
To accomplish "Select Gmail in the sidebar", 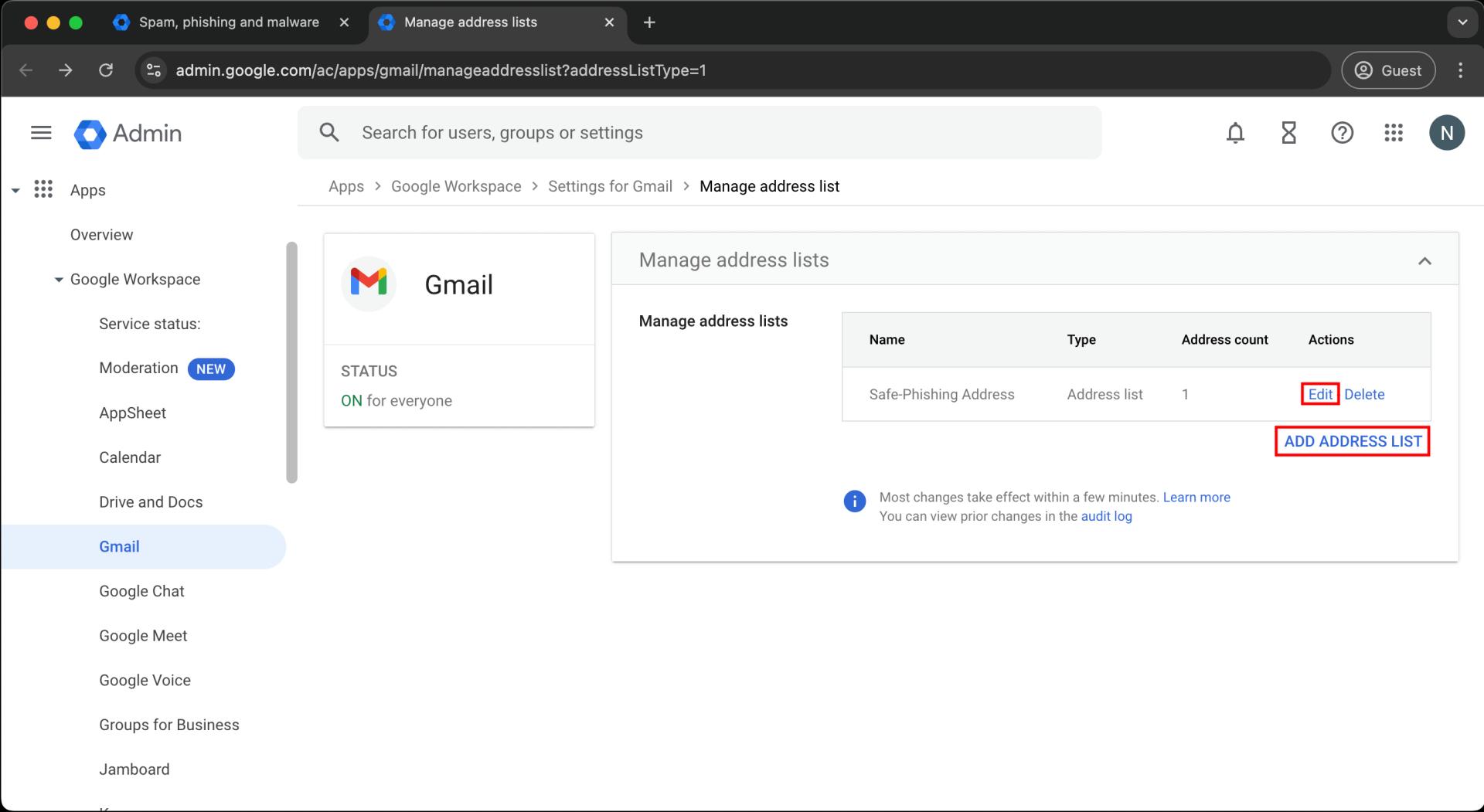I will click(143, 546).
